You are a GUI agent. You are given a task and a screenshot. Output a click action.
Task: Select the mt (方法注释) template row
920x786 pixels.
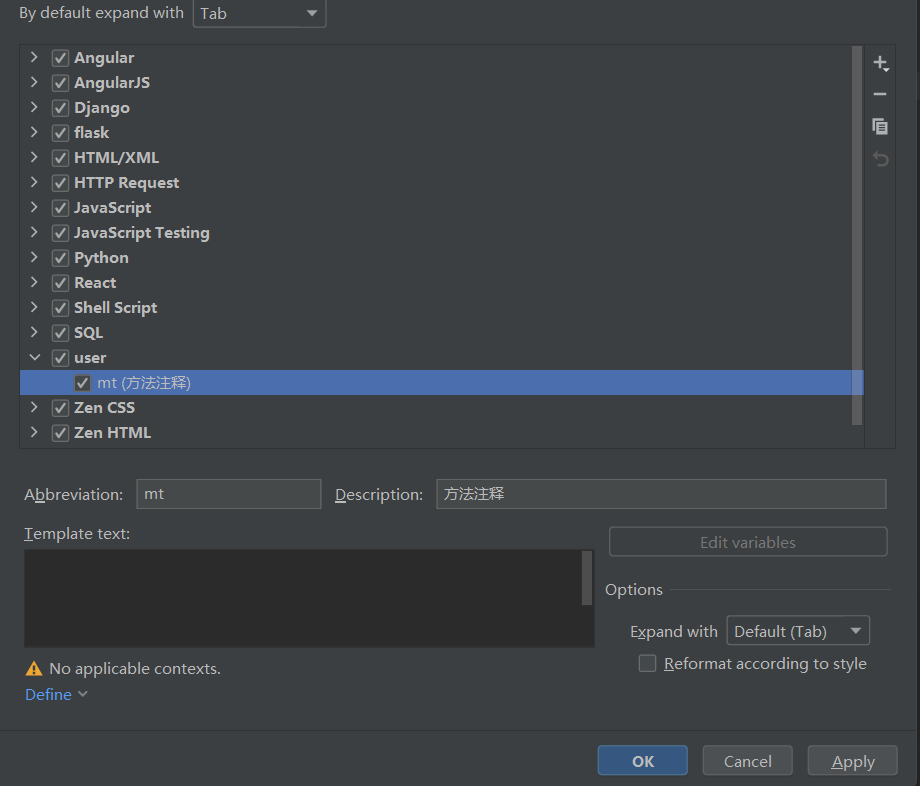tap(441, 382)
